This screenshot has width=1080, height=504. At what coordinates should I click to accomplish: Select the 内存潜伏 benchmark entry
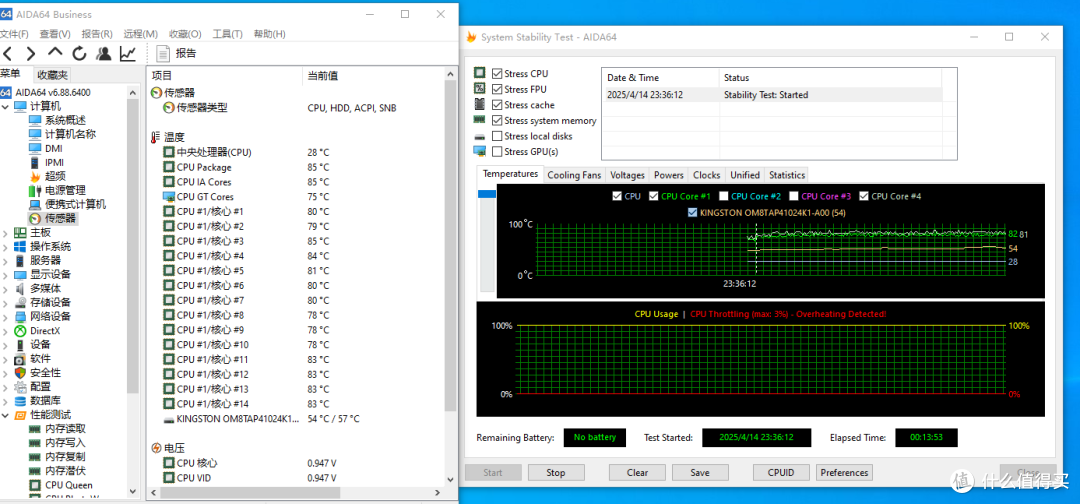click(x=65, y=471)
